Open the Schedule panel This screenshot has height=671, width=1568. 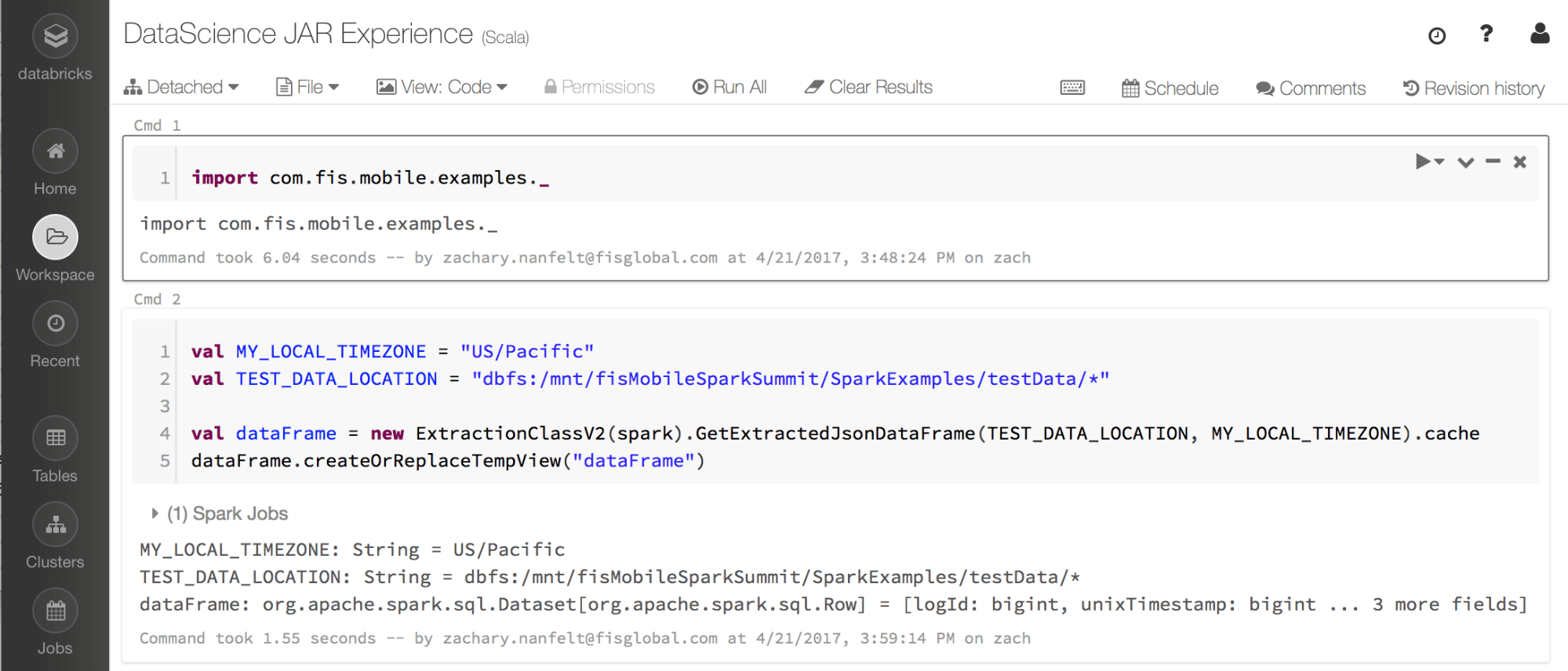[1170, 89]
